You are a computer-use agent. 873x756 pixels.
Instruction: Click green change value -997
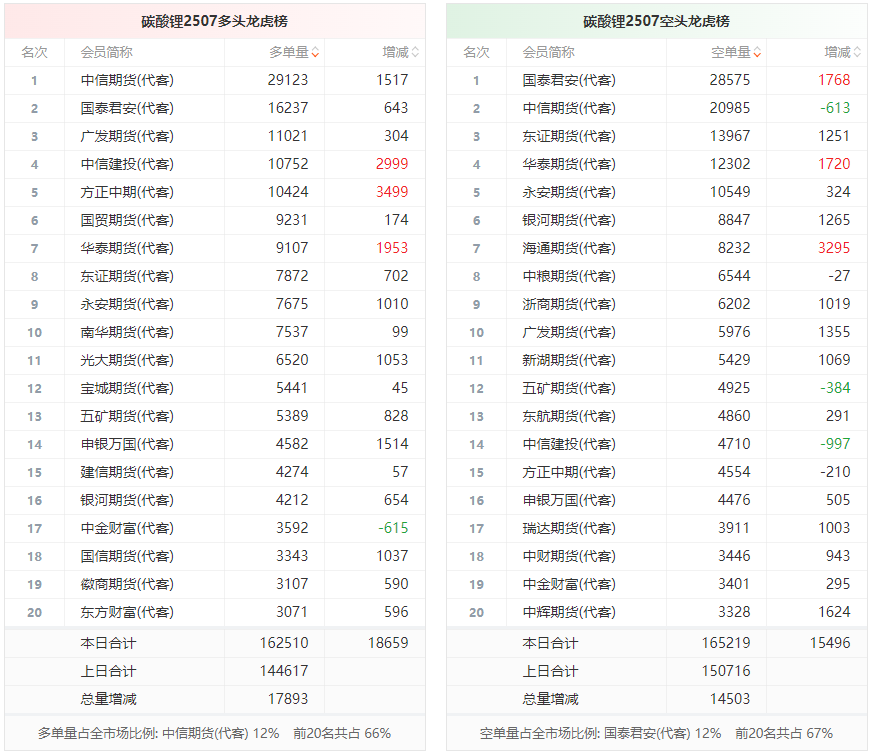835,444
